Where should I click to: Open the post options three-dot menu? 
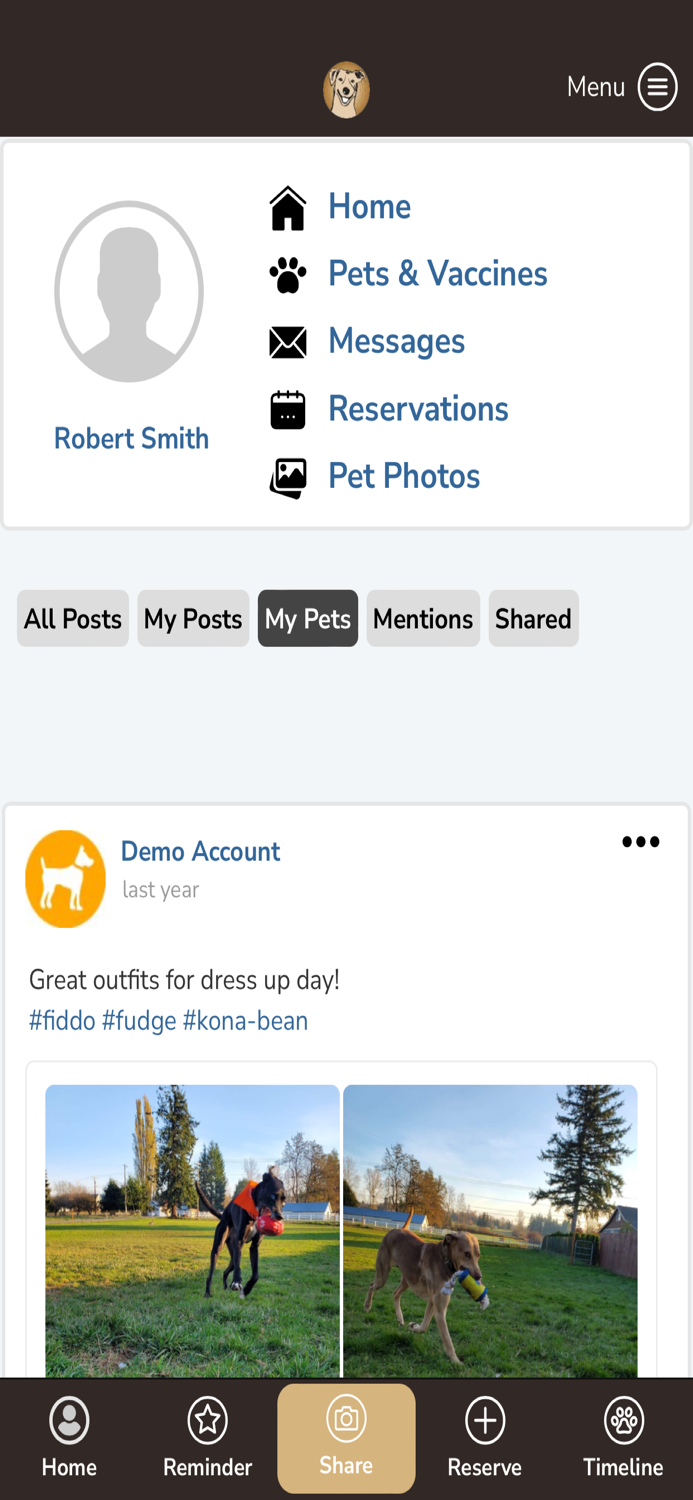click(x=640, y=842)
